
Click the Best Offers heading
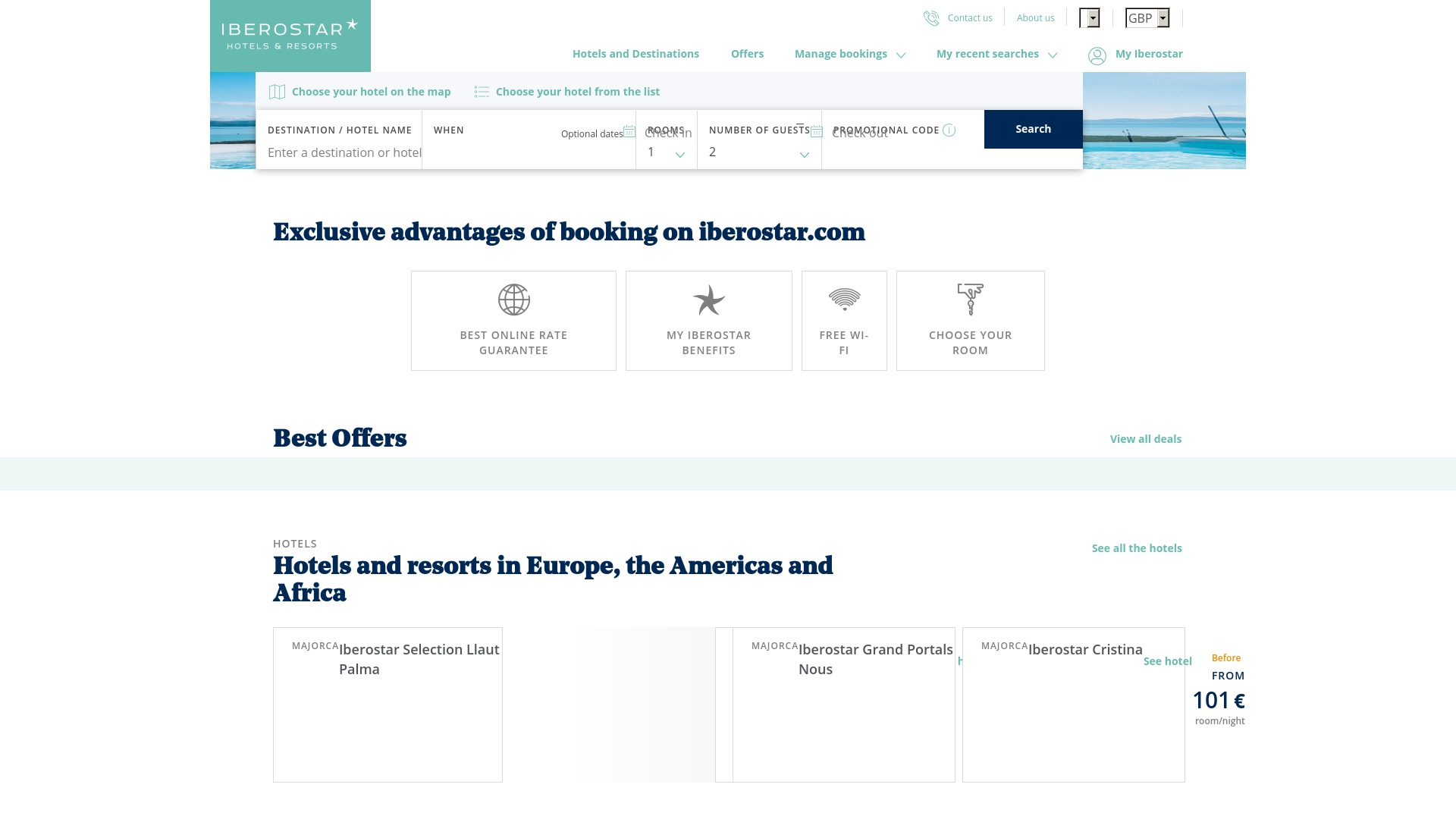click(x=340, y=438)
